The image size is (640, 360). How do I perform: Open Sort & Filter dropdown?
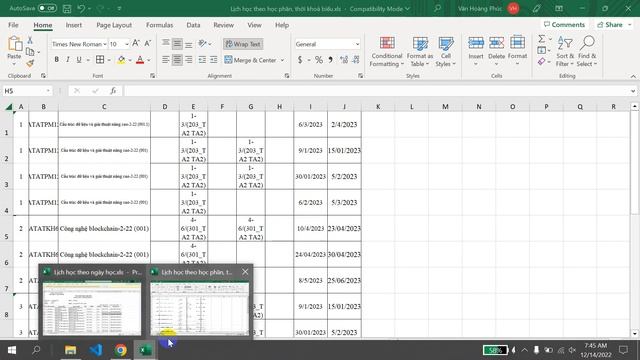[565, 52]
